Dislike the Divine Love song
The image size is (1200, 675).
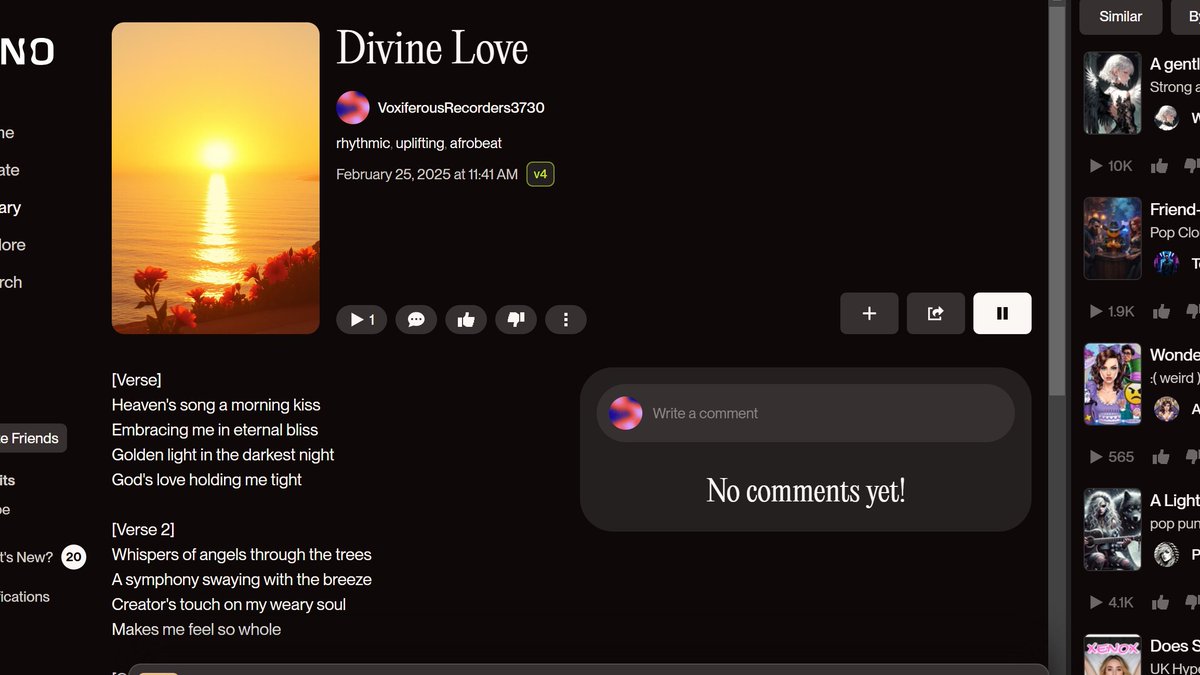pyautogui.click(x=516, y=320)
